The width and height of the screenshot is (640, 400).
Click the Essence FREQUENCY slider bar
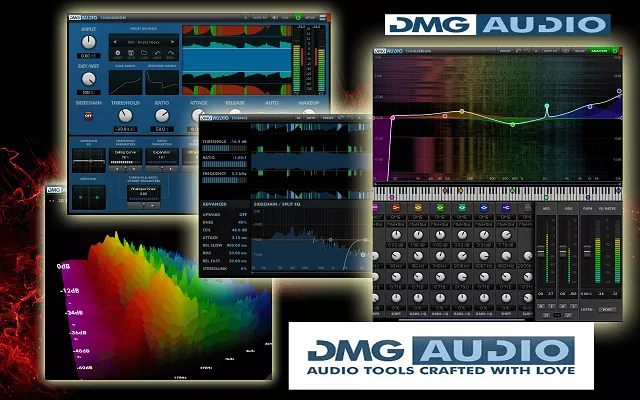224,180
